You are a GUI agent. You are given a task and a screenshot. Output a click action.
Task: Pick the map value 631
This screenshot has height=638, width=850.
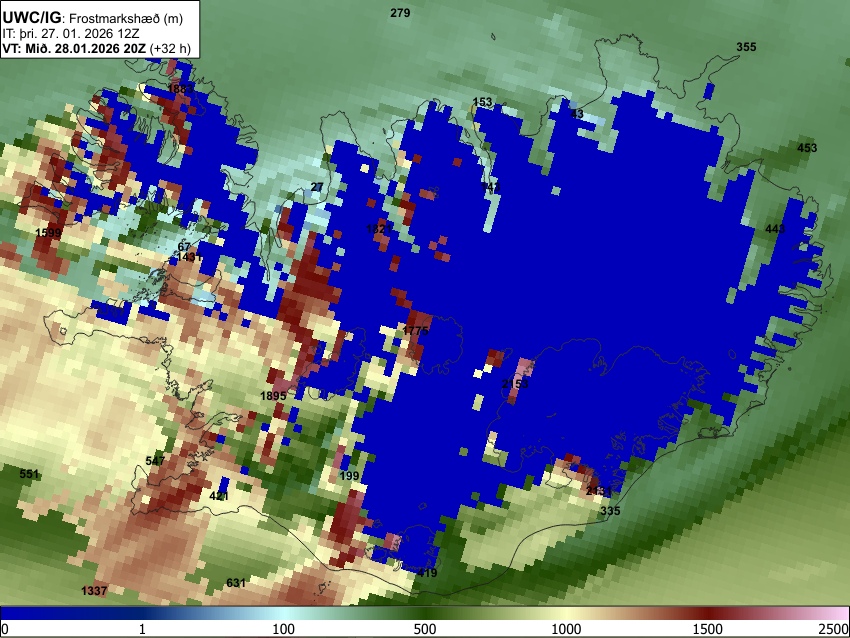236,583
